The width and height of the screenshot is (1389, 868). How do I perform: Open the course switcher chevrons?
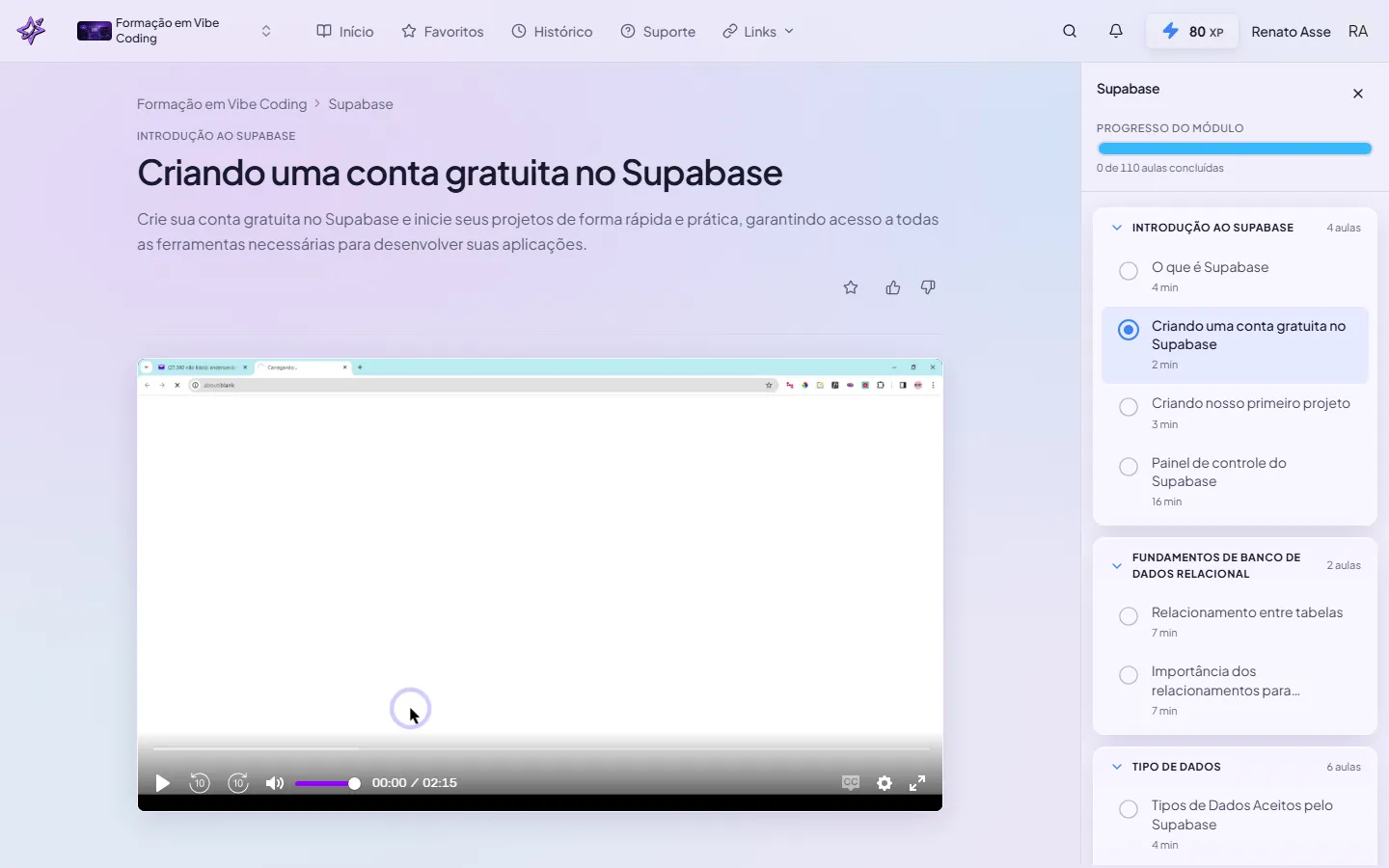pyautogui.click(x=266, y=32)
